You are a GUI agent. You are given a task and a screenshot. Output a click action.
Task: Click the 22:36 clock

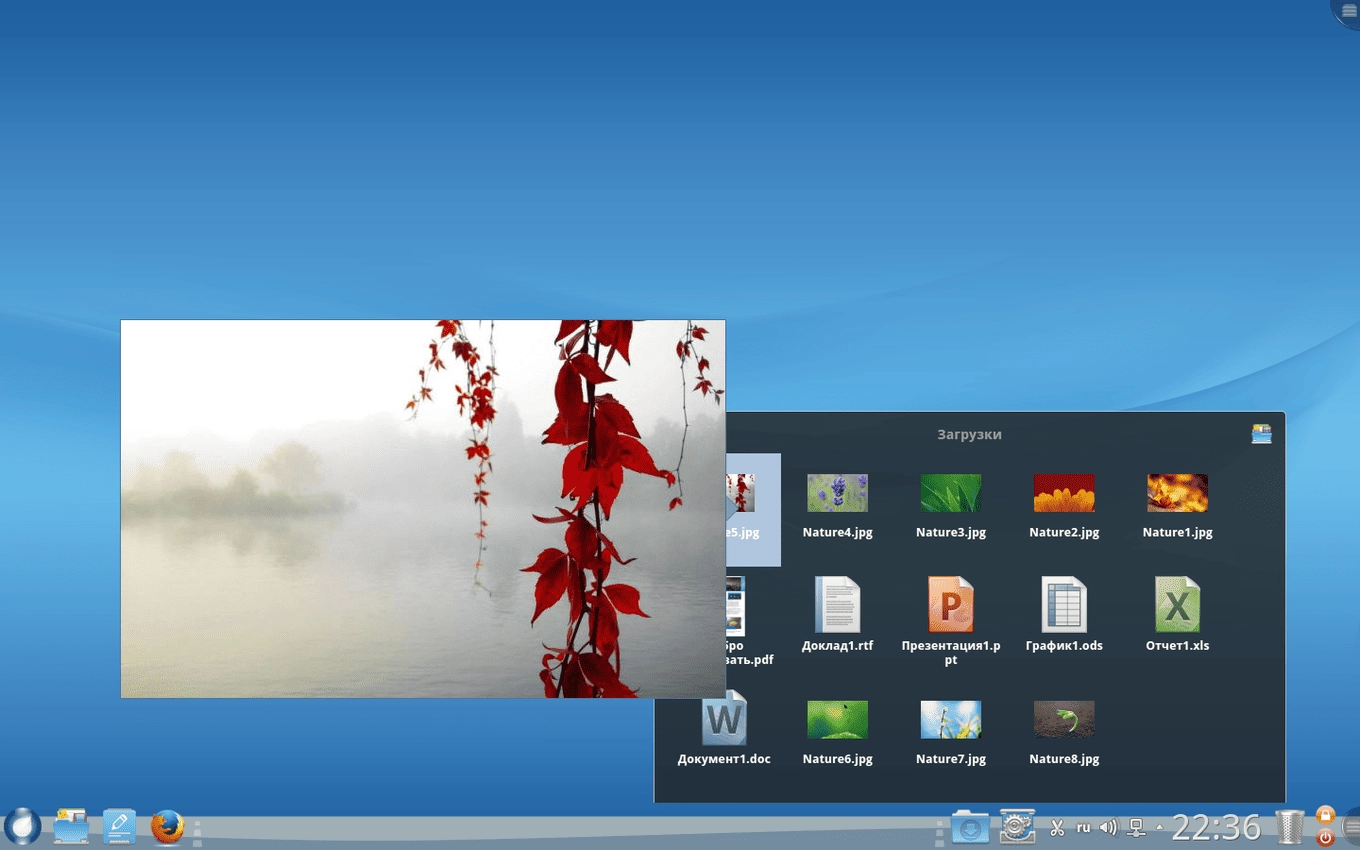1216,828
